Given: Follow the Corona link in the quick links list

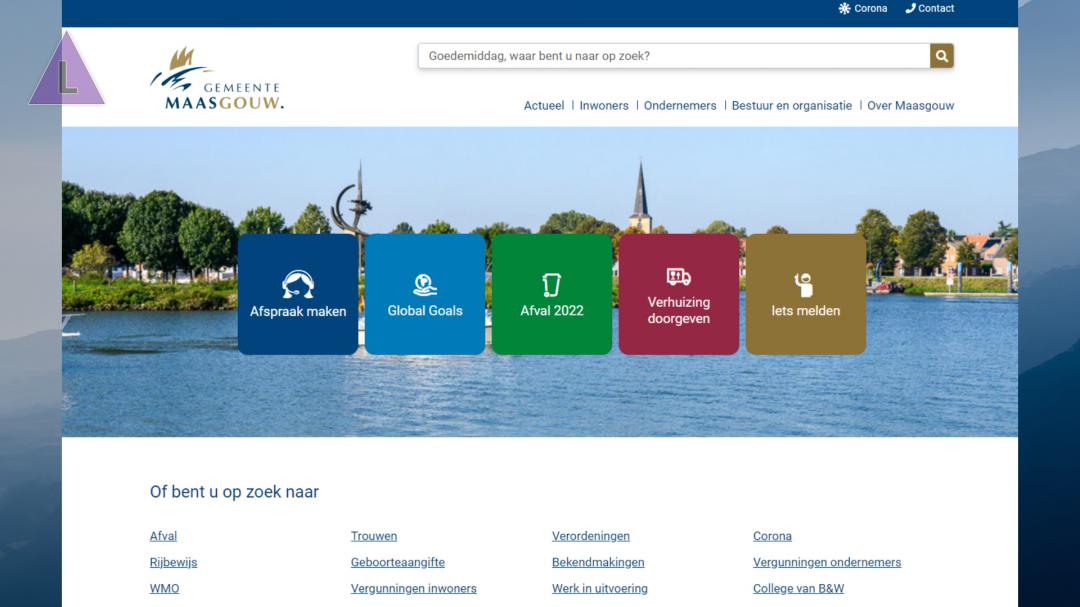Looking at the screenshot, I should pyautogui.click(x=772, y=536).
